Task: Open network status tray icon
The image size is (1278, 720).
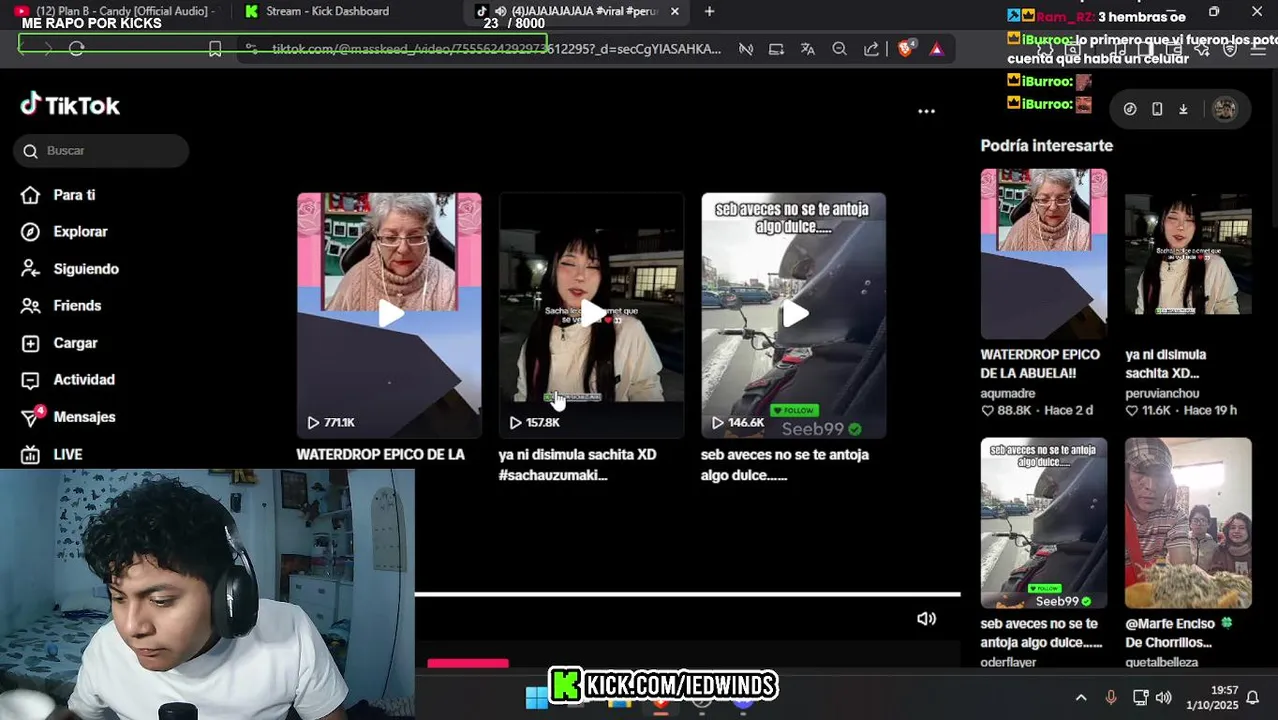Action: 1140,697
